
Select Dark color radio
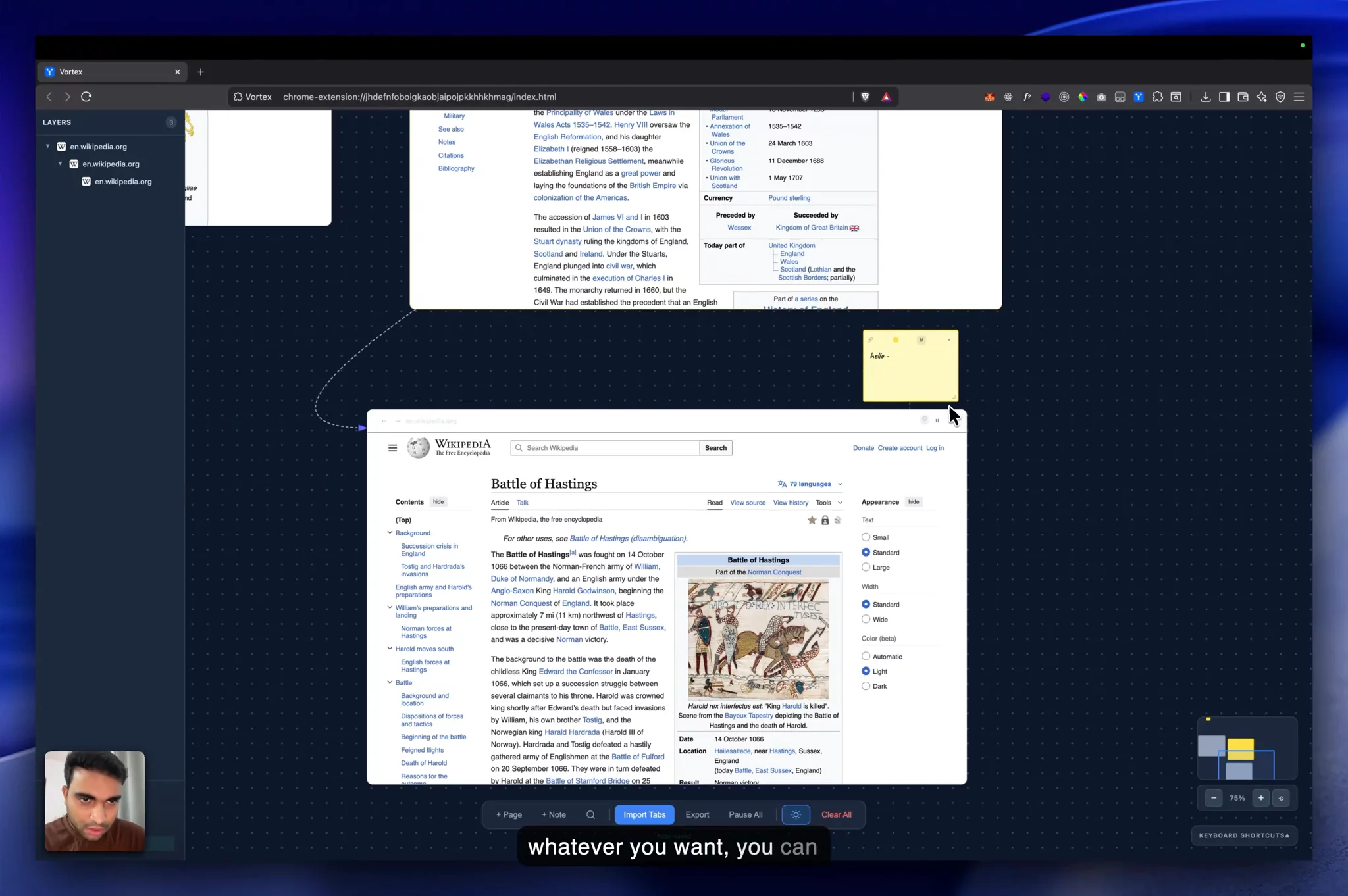866,686
